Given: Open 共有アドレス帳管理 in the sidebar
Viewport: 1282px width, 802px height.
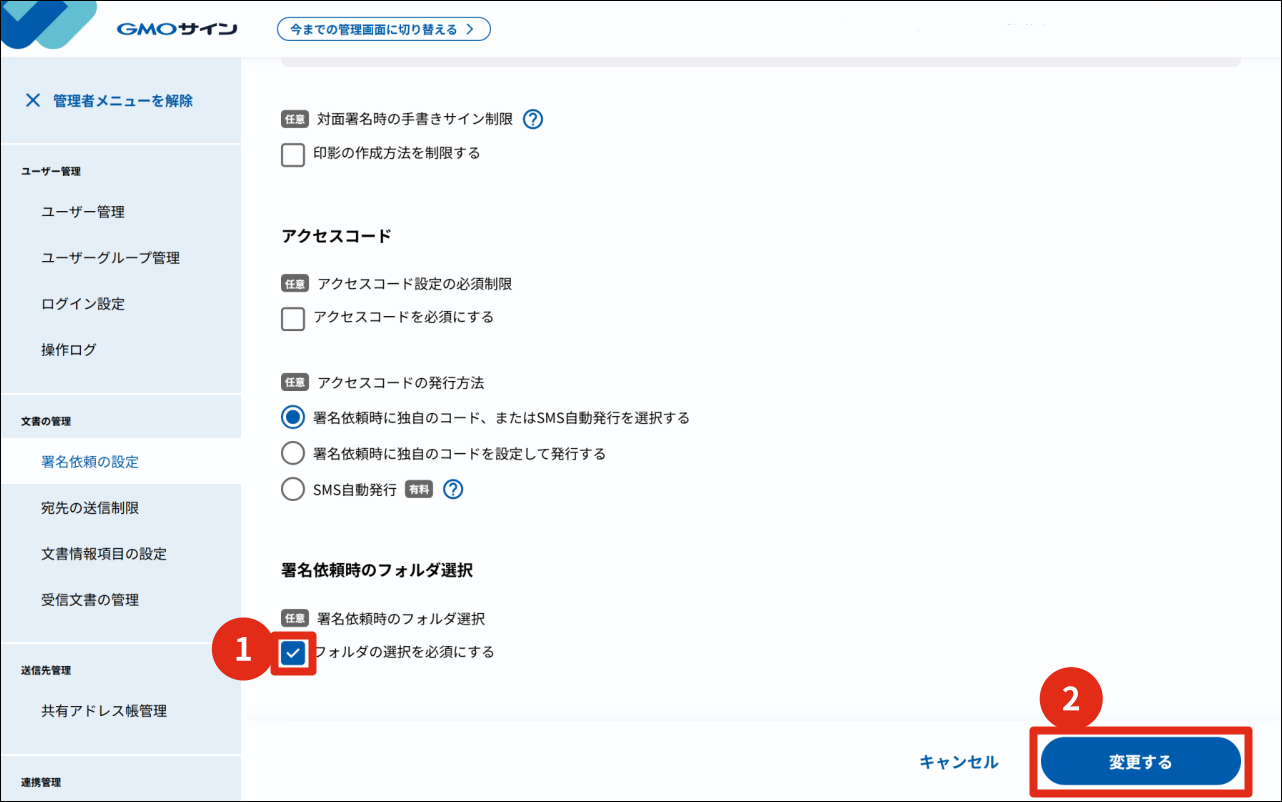Looking at the screenshot, I should tap(104, 711).
